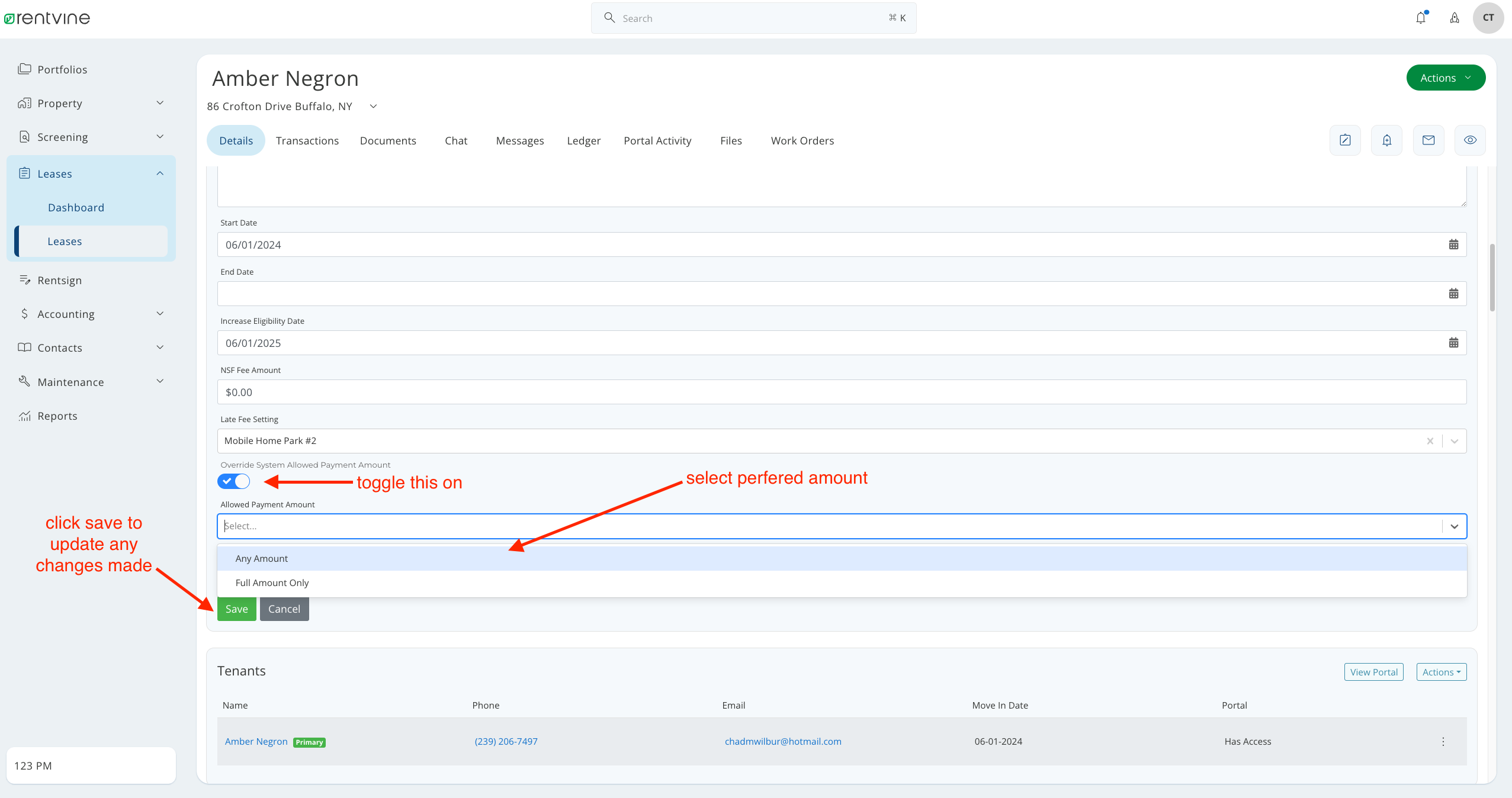This screenshot has height=798, width=1512.
Task: Clear the Late Fee Setting selection
Action: [x=1430, y=441]
